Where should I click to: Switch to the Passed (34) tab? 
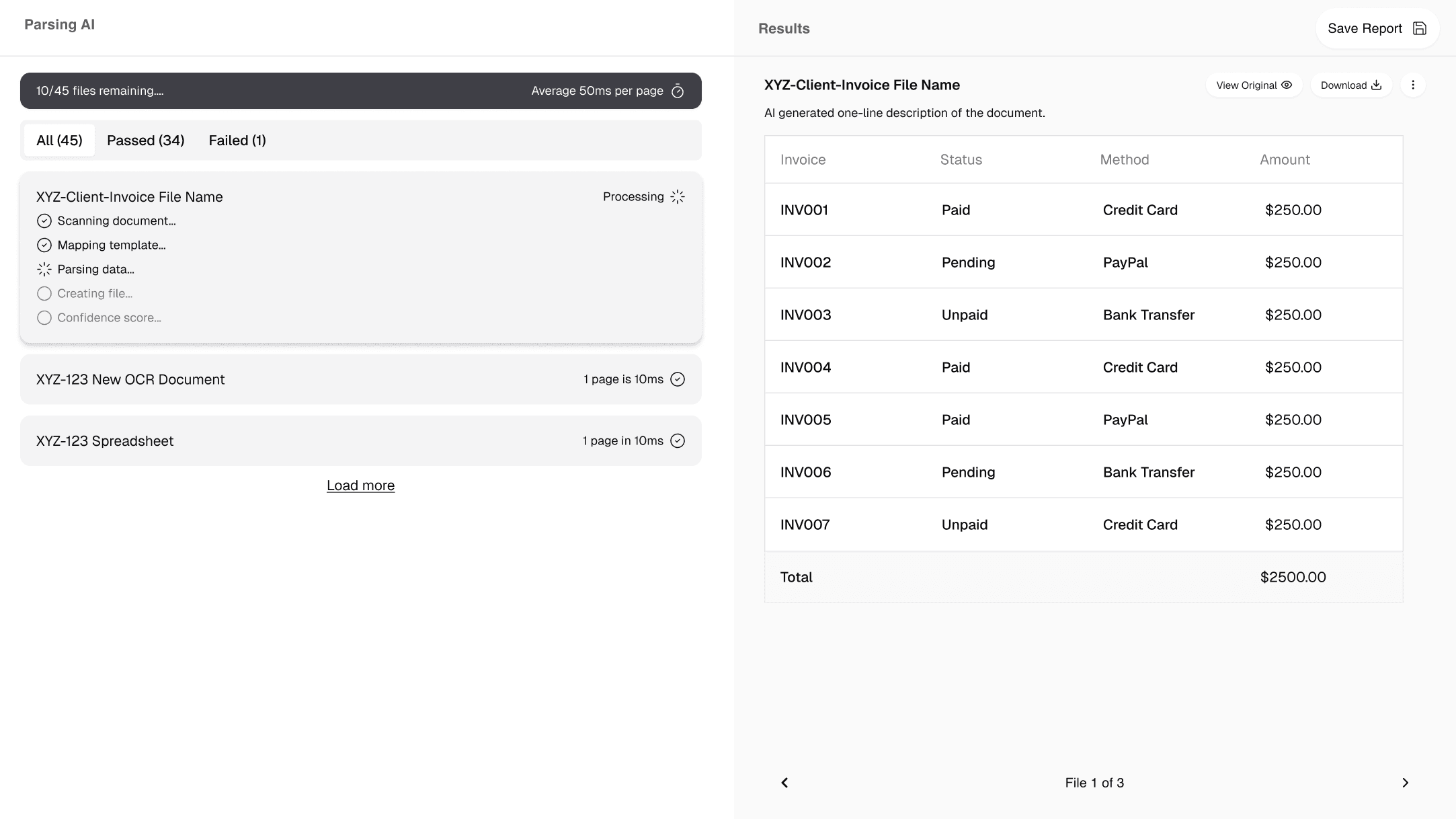pos(145,140)
